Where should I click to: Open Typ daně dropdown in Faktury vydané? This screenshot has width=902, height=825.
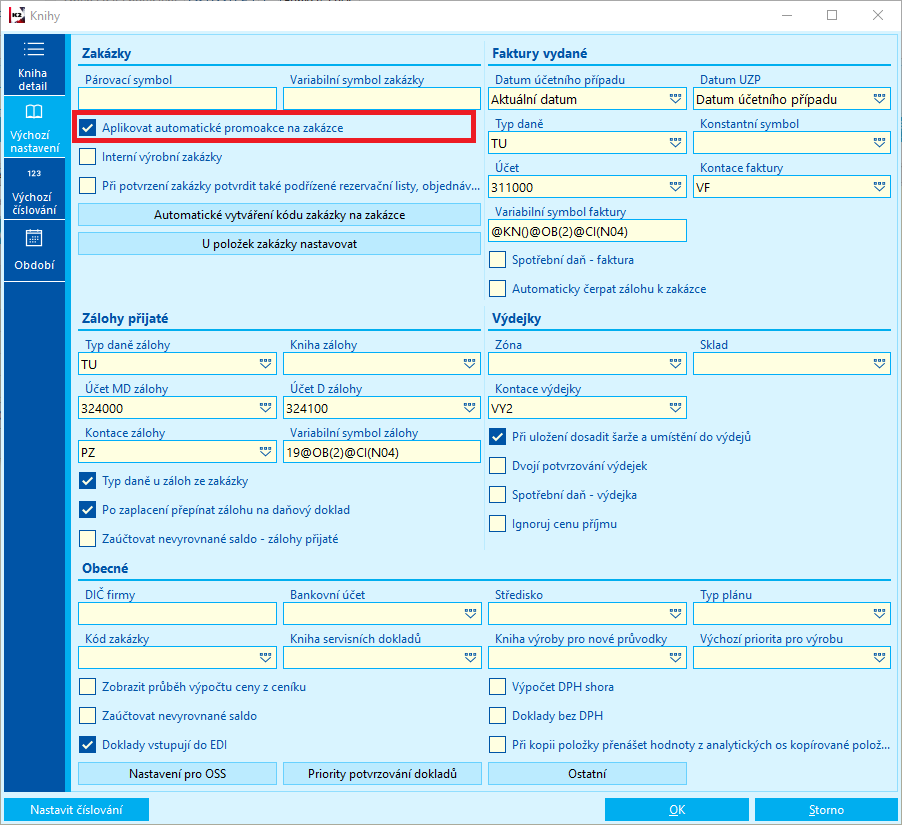[x=675, y=143]
